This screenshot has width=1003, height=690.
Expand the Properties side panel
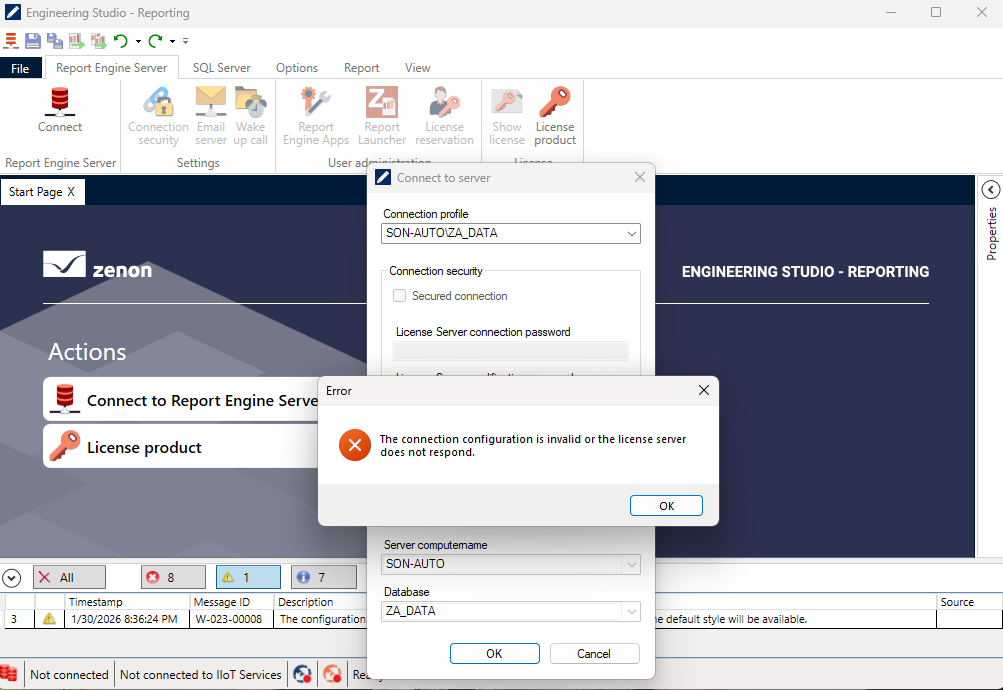click(x=991, y=190)
